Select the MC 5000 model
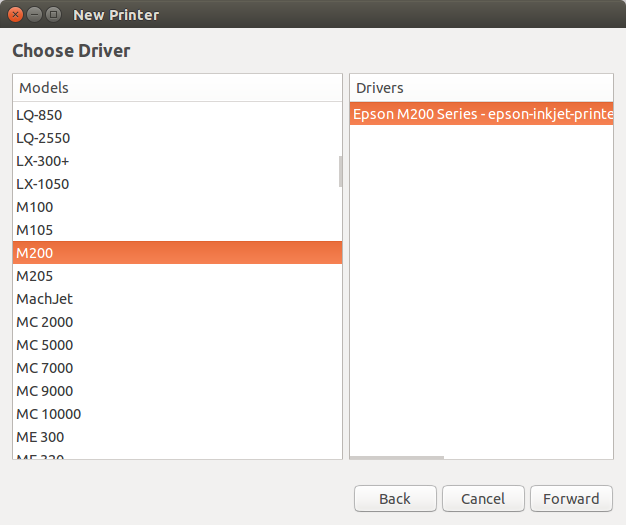 pyautogui.click(x=177, y=345)
